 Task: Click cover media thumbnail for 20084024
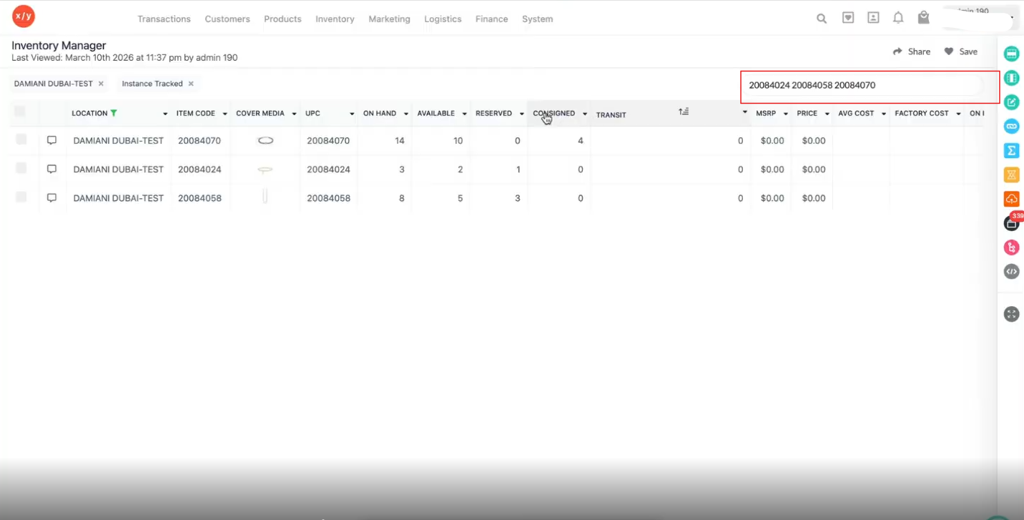264,169
